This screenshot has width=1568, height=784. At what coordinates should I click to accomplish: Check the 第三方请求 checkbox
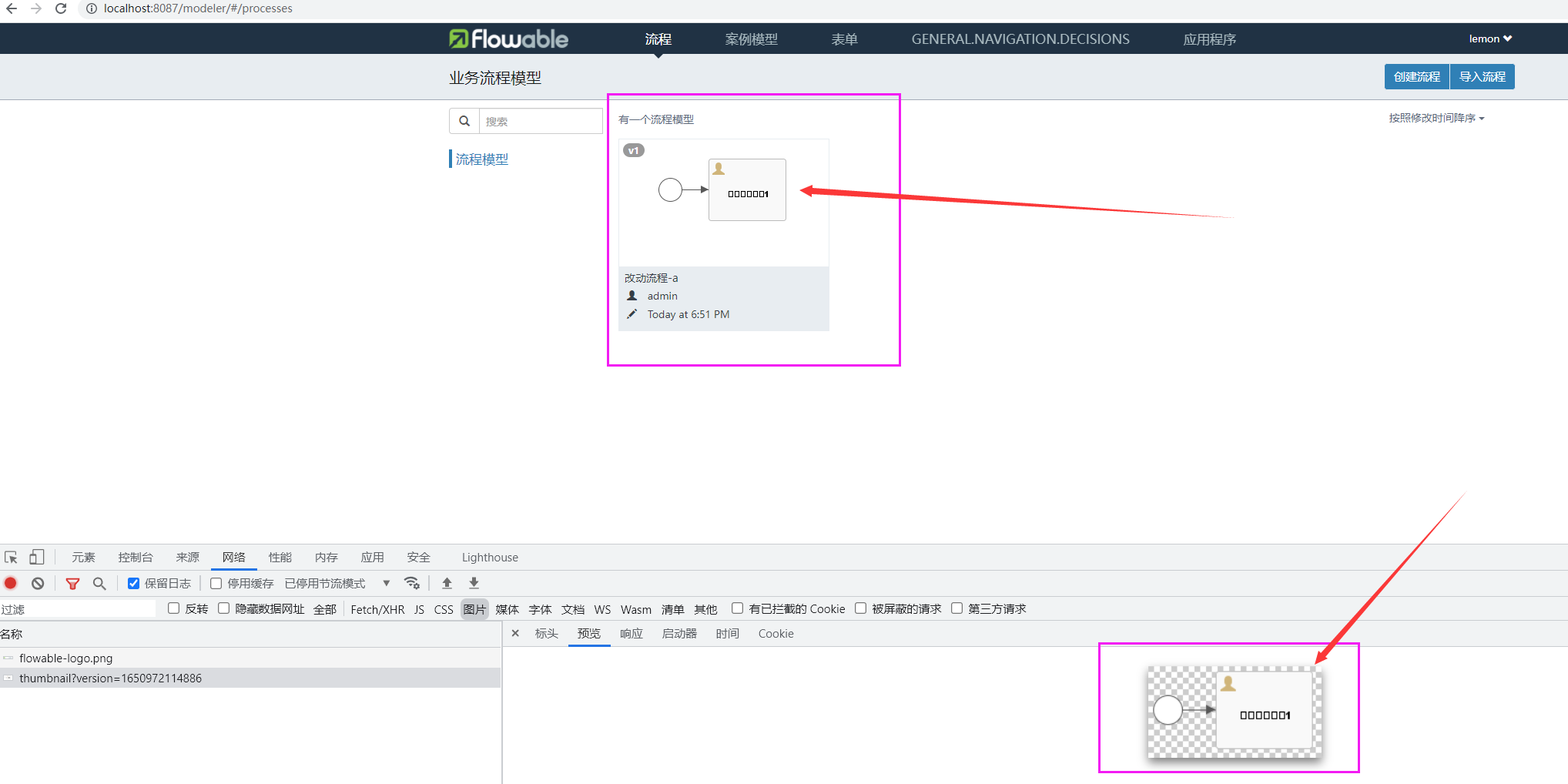point(957,608)
